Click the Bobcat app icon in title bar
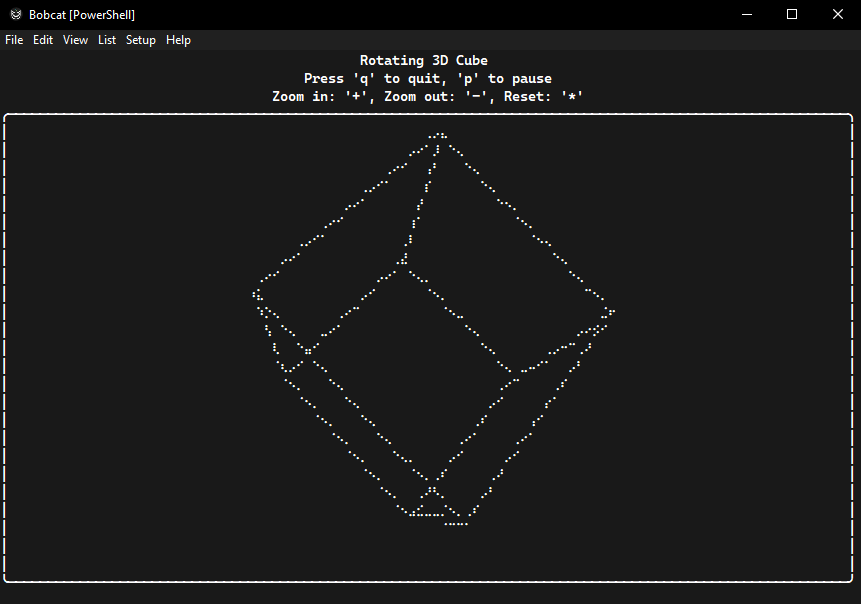 (16, 15)
